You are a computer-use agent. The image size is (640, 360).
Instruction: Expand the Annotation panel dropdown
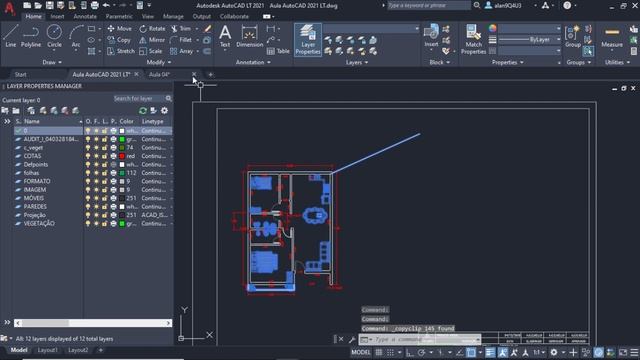pos(253,62)
